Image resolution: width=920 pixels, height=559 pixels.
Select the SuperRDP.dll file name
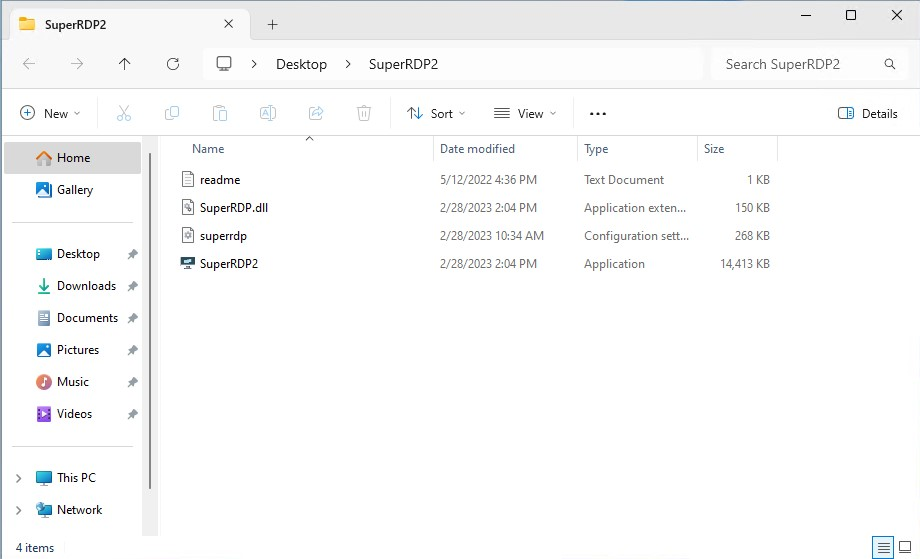[x=234, y=208]
